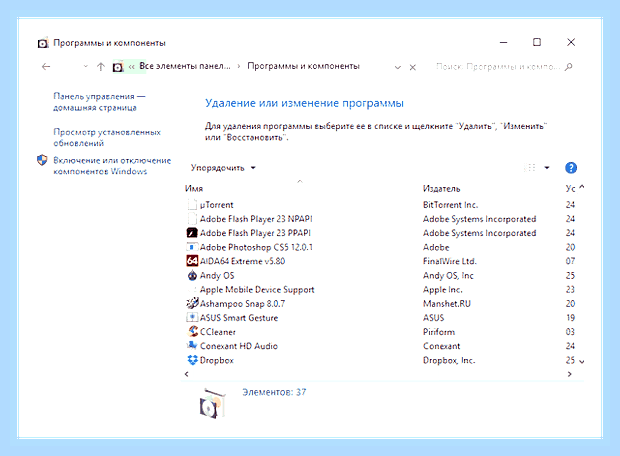Click the Программы и компоненты breadcrumb

303,66
